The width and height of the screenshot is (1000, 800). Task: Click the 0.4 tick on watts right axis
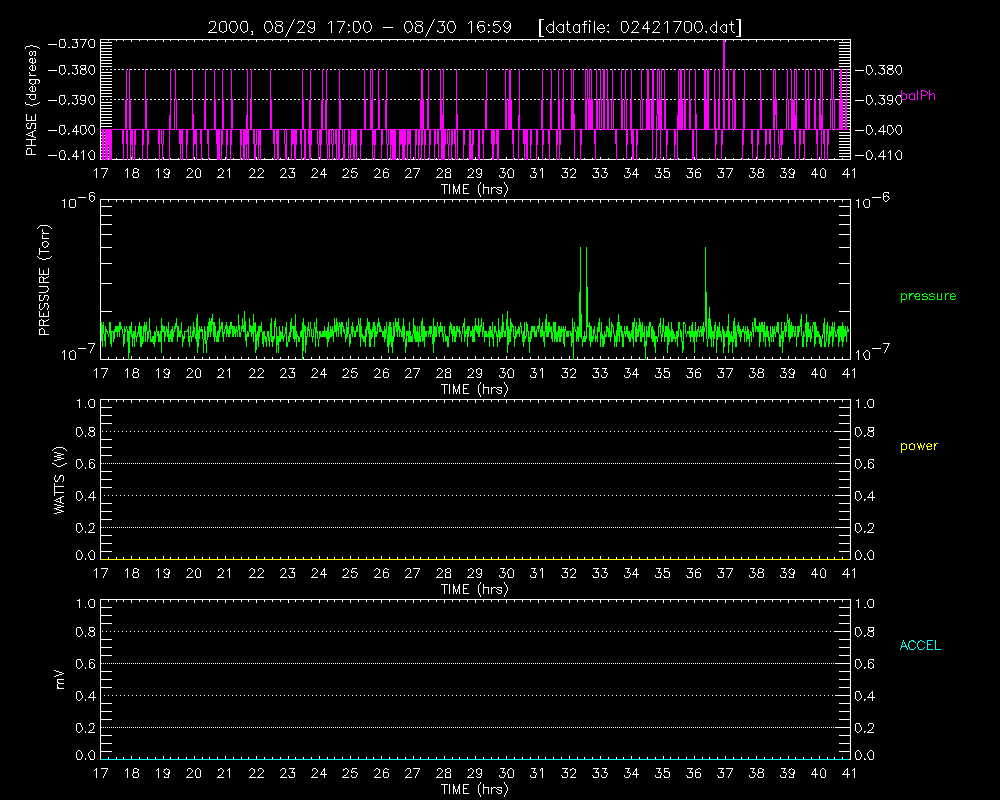[x=865, y=496]
